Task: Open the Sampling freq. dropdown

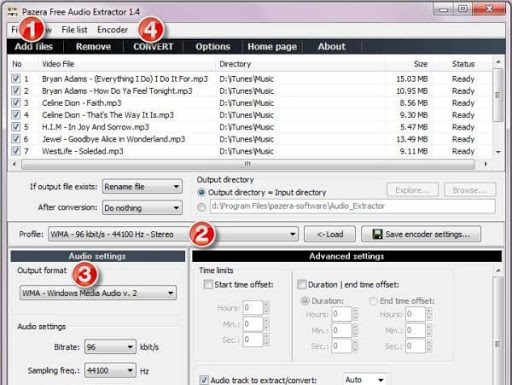Action: (x=110, y=370)
